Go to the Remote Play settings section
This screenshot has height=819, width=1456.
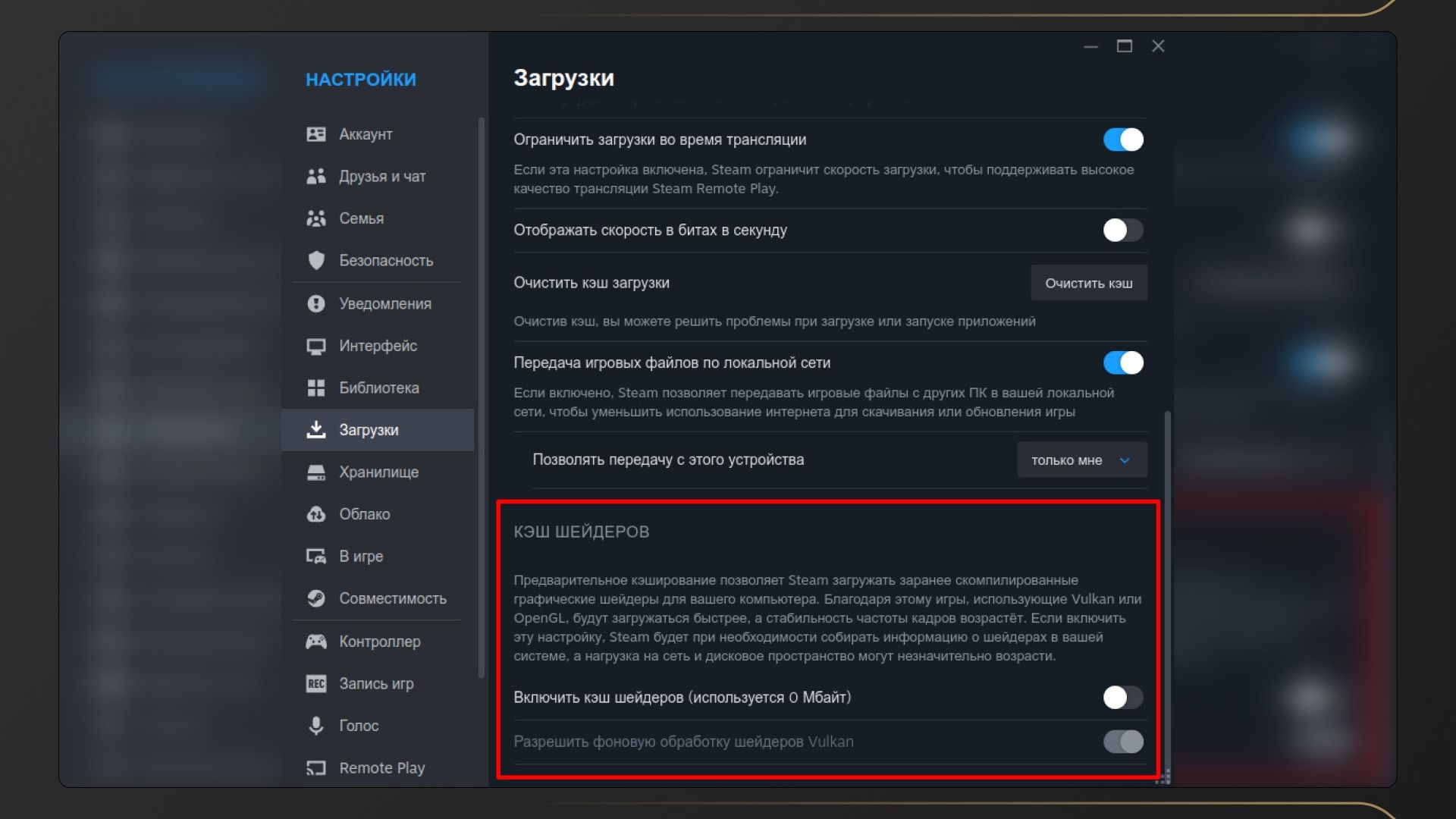click(381, 767)
